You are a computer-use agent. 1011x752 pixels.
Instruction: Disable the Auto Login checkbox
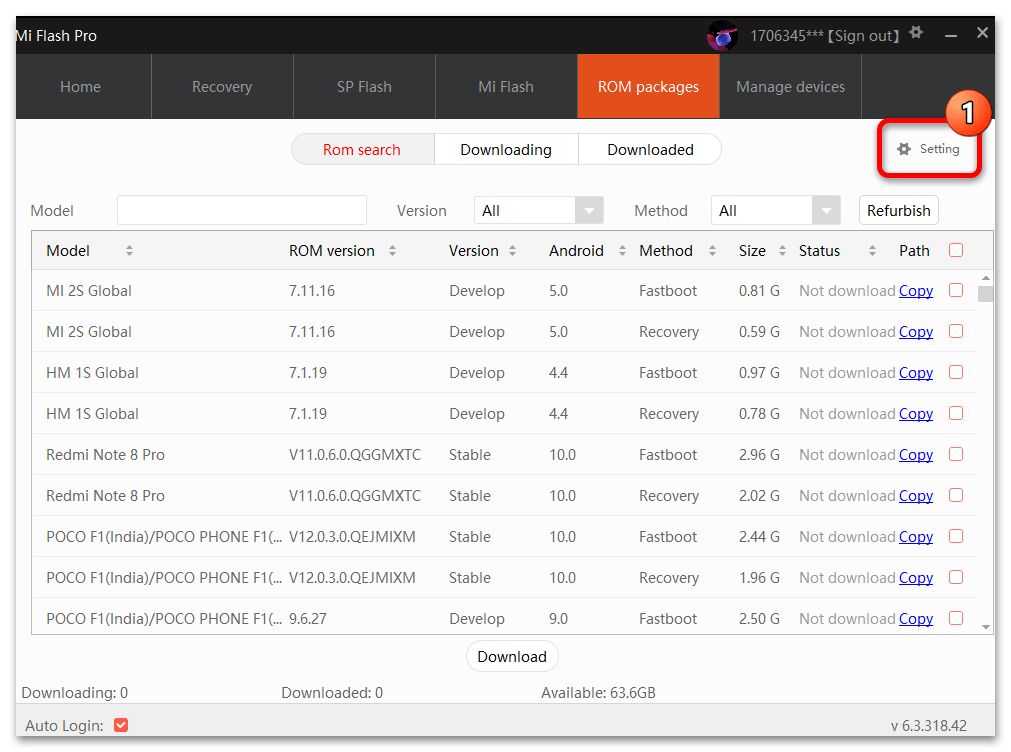(x=121, y=725)
